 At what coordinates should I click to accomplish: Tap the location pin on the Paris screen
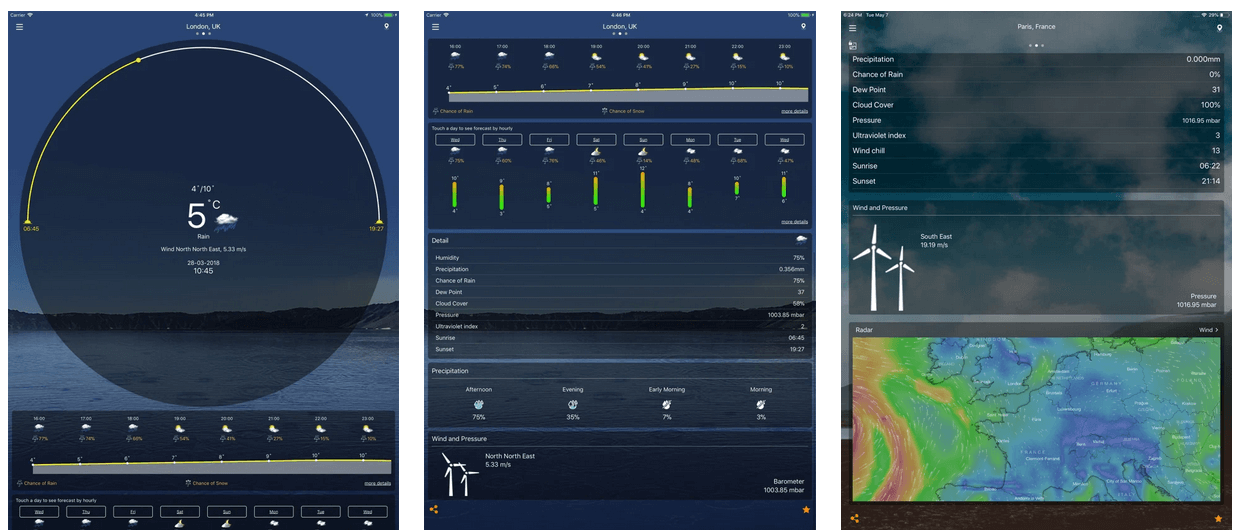[x=1219, y=28]
